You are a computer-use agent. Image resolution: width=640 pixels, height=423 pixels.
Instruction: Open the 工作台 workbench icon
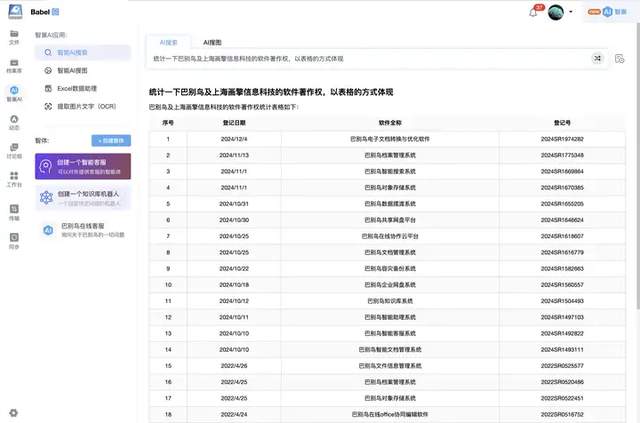point(13,180)
